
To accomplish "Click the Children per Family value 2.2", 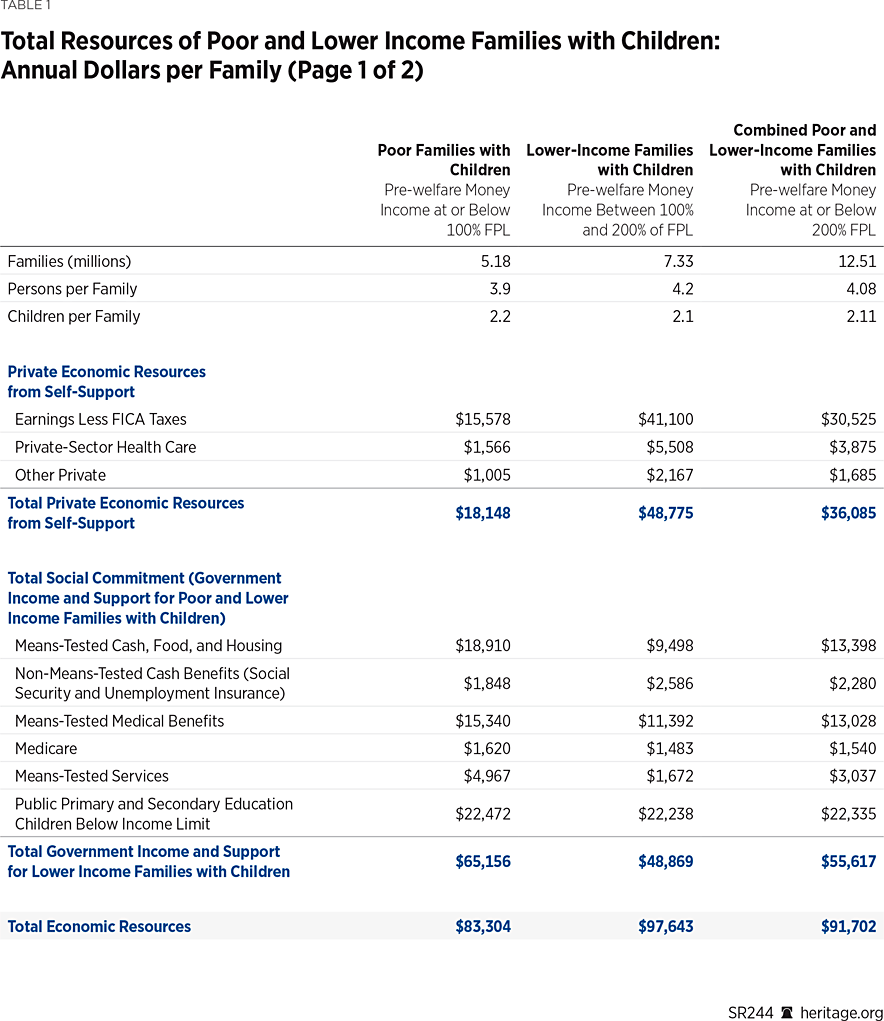I will click(x=503, y=316).
